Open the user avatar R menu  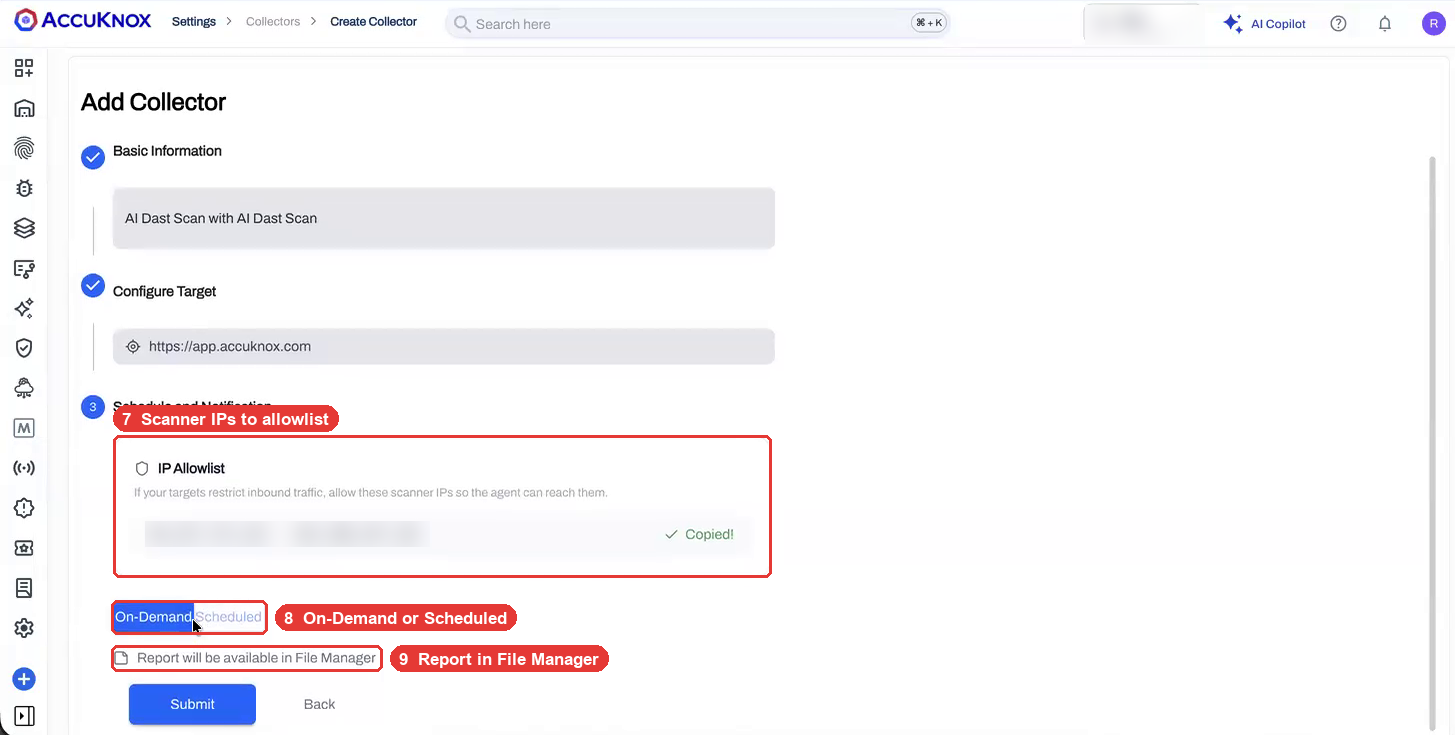click(x=1433, y=24)
